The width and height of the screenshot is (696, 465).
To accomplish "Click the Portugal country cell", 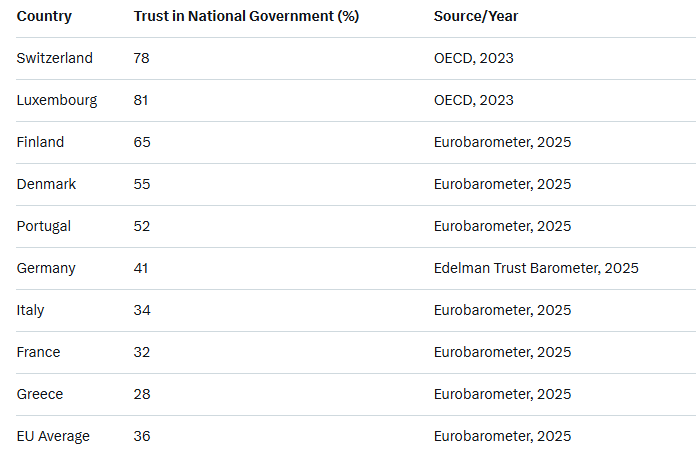I will tap(44, 226).
